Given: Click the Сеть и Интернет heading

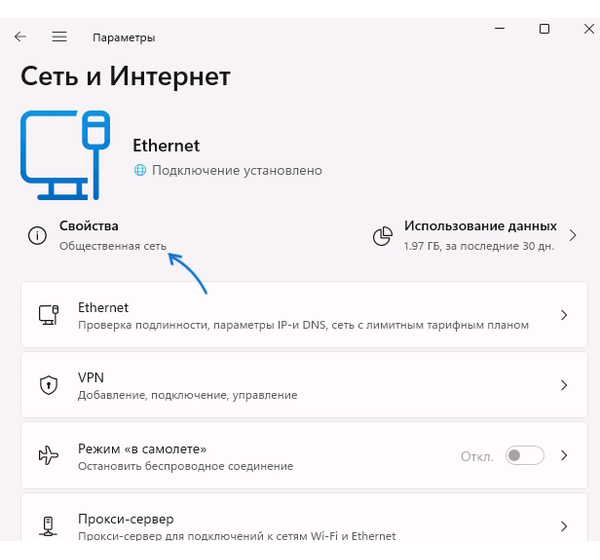Looking at the screenshot, I should [x=126, y=76].
